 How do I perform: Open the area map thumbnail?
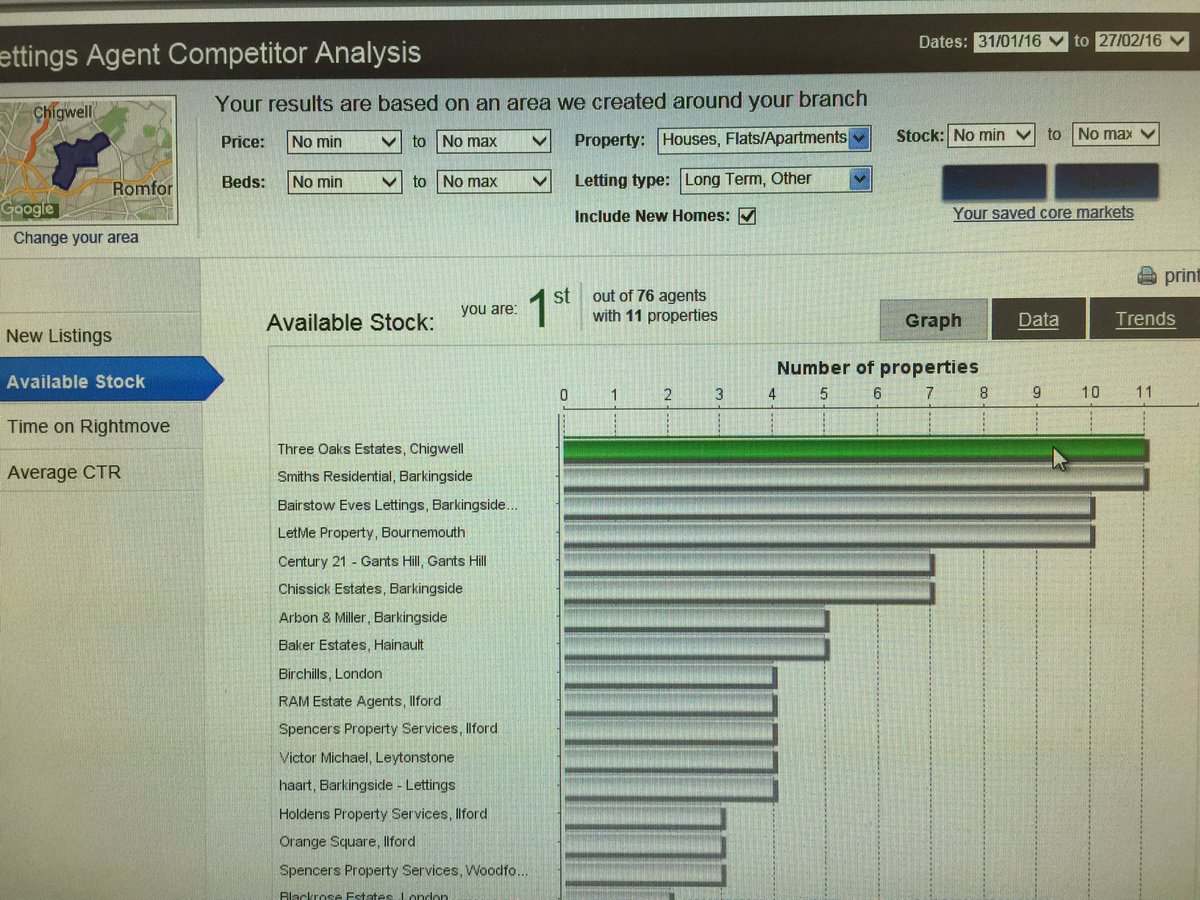pos(88,160)
